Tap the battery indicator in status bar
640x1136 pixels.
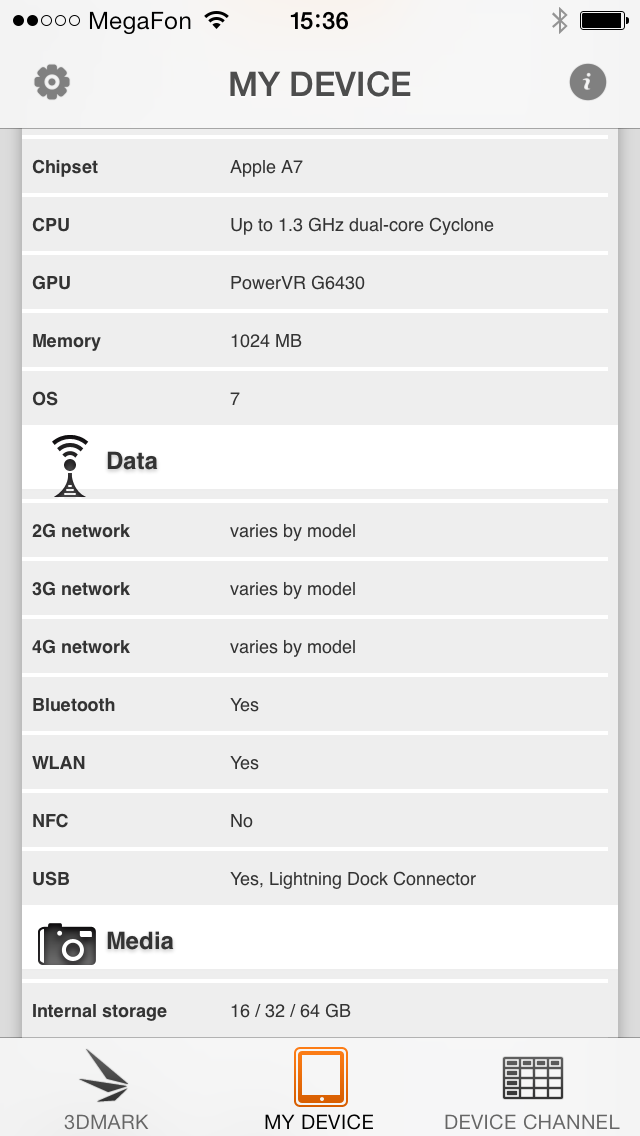coord(603,20)
